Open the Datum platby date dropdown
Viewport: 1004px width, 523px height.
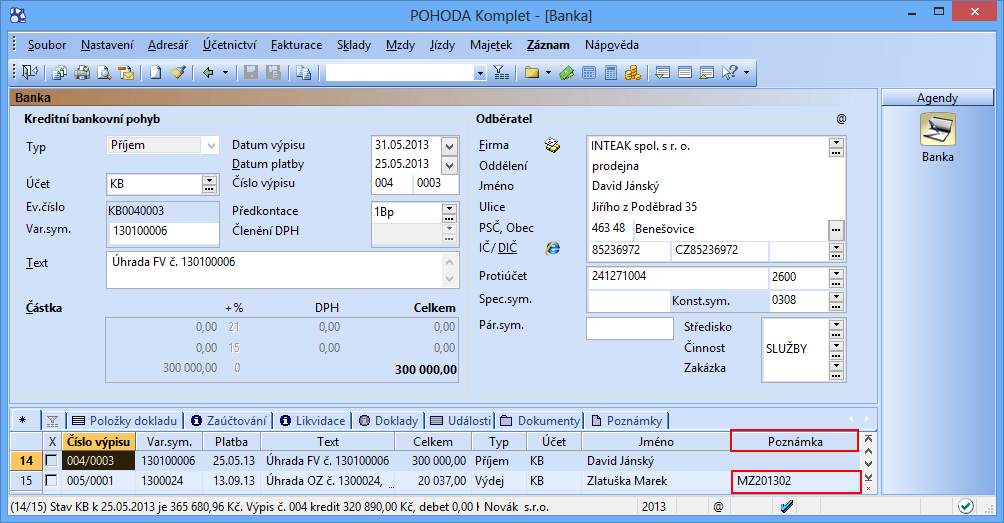point(449,166)
